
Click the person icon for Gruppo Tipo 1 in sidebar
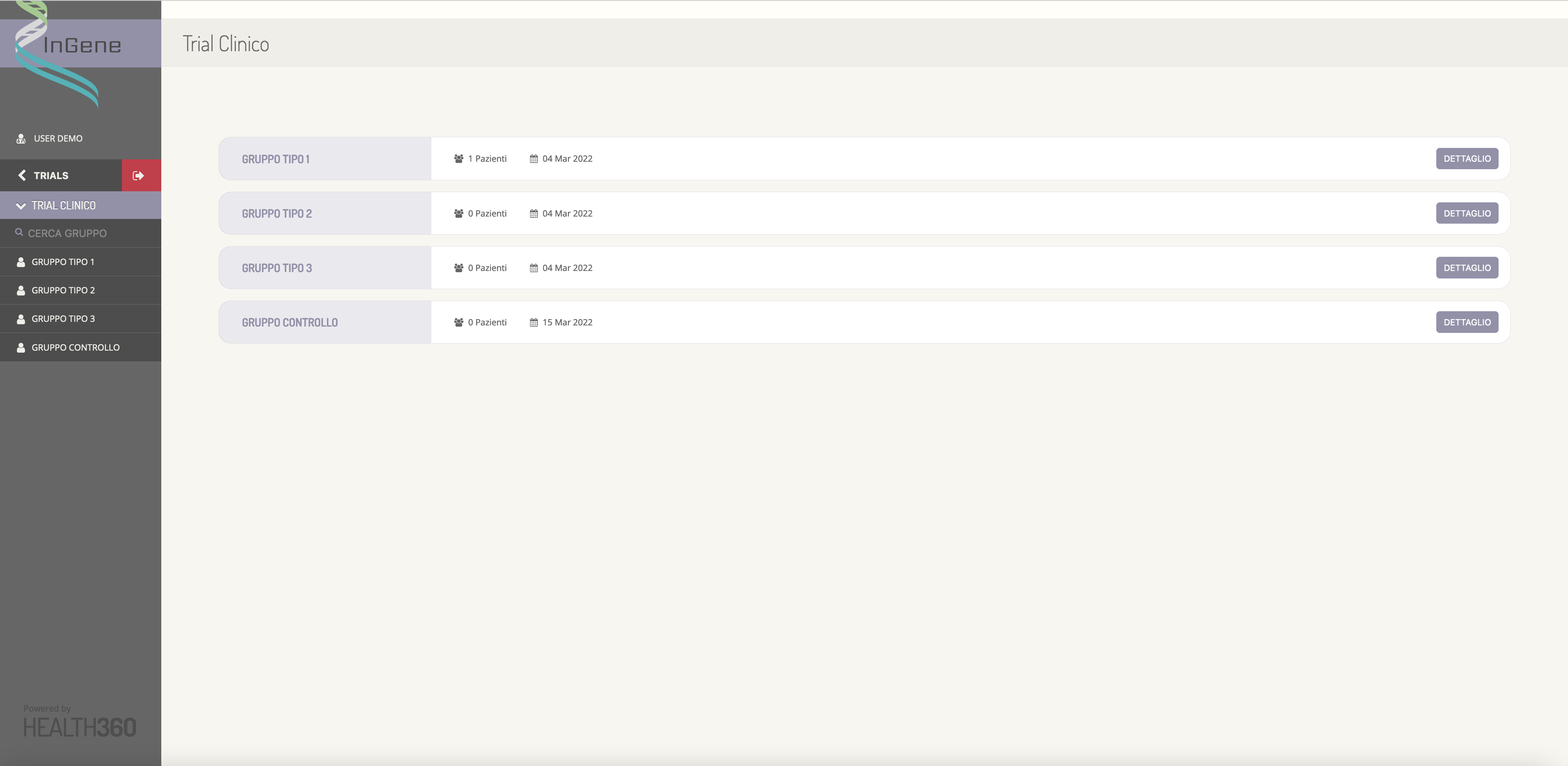[21, 262]
